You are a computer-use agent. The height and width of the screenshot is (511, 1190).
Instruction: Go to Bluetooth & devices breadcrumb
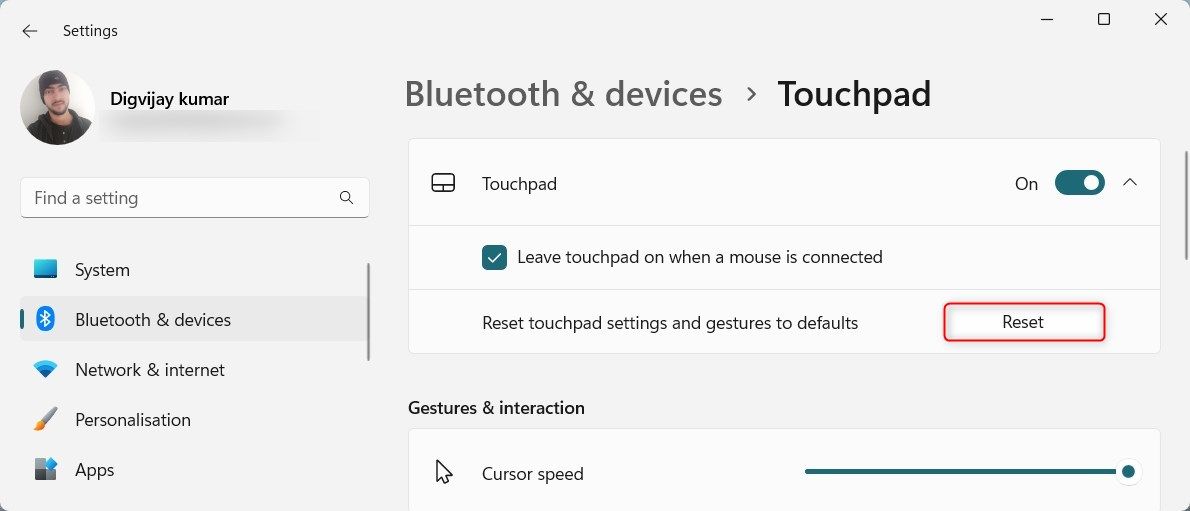tap(563, 94)
